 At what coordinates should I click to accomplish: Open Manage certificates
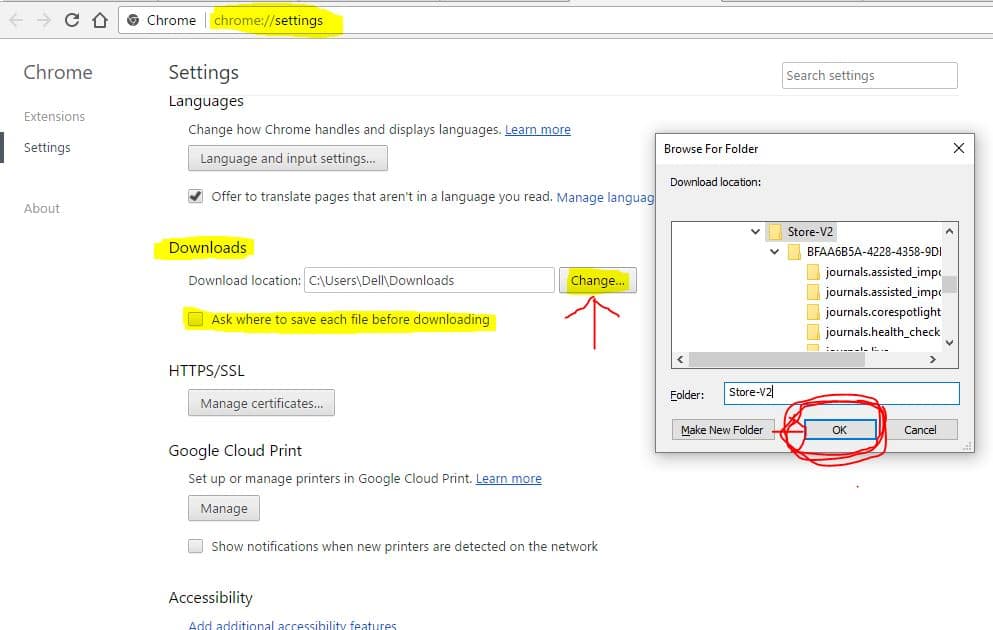pos(262,403)
